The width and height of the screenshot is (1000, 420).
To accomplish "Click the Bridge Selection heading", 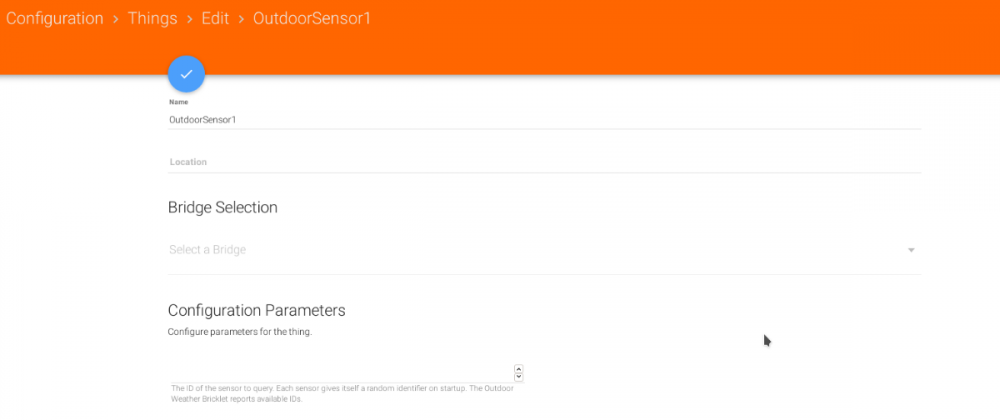I will pyautogui.click(x=223, y=208).
